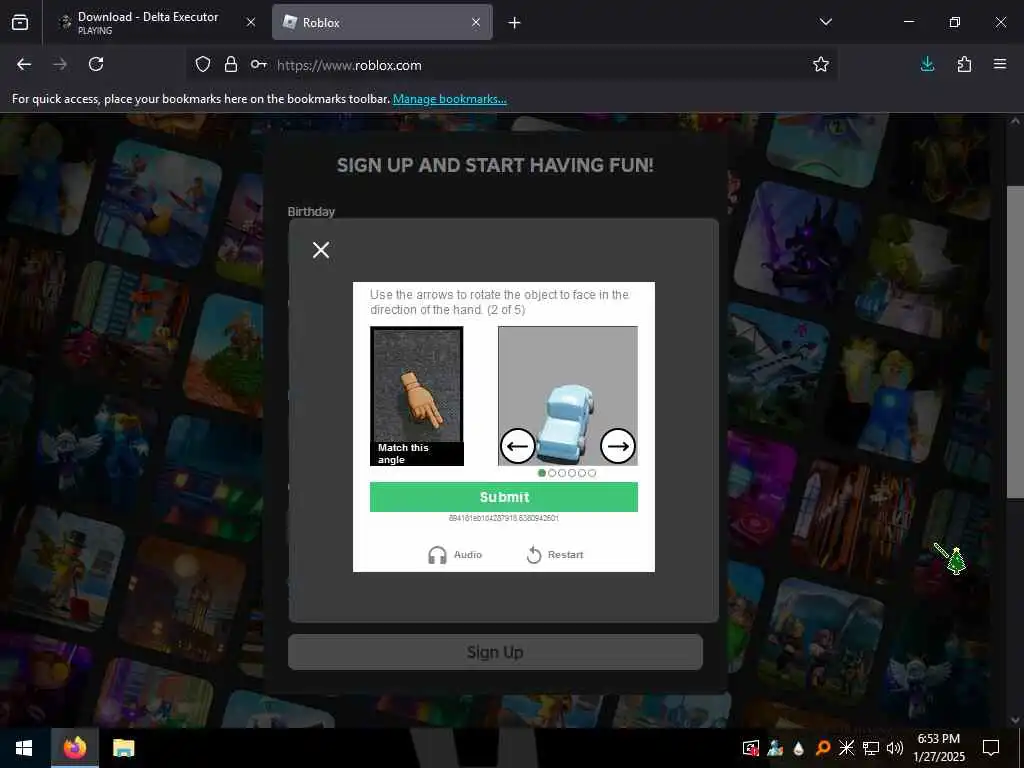
Task: Close the Delta Executor tab
Action: pos(251,23)
